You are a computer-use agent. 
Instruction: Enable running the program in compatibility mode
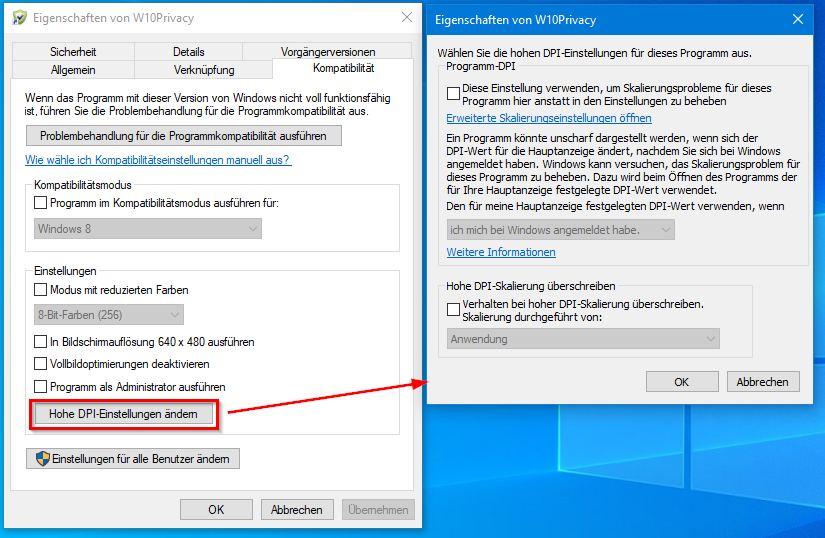41,202
